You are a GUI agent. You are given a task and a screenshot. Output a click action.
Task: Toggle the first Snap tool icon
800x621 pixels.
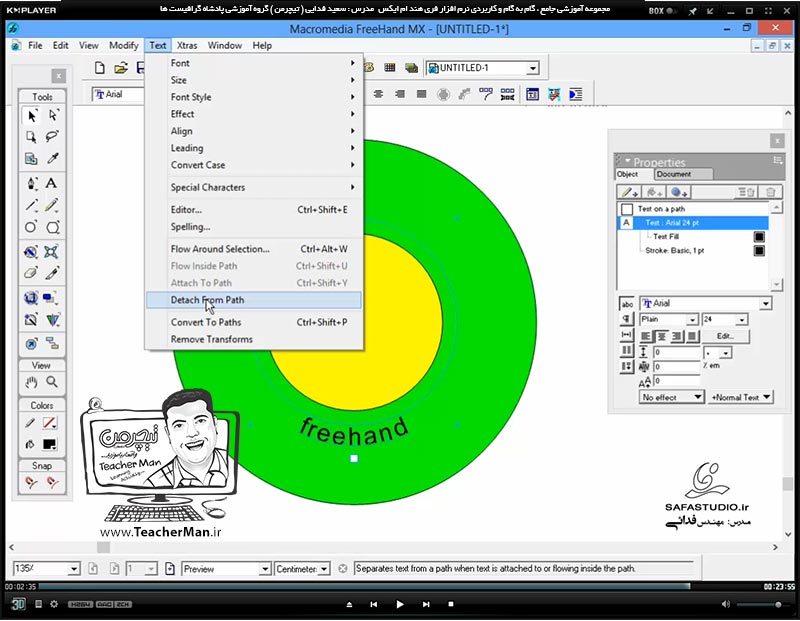pyautogui.click(x=31, y=482)
